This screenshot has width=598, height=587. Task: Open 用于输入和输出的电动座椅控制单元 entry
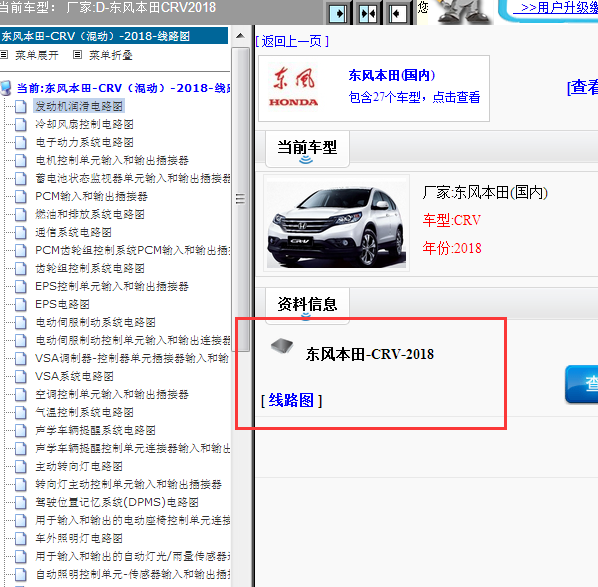pos(133,520)
